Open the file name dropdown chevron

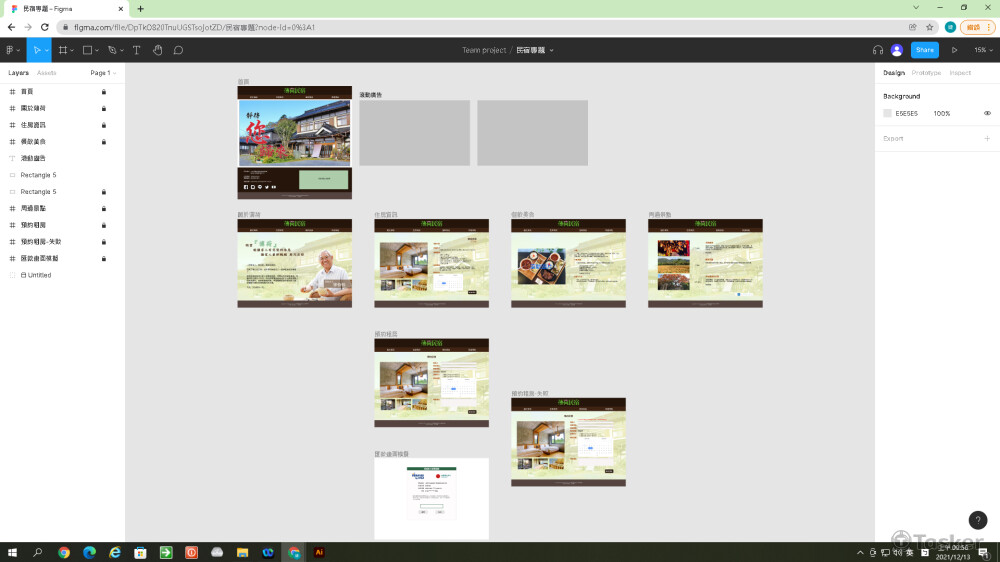click(551, 50)
